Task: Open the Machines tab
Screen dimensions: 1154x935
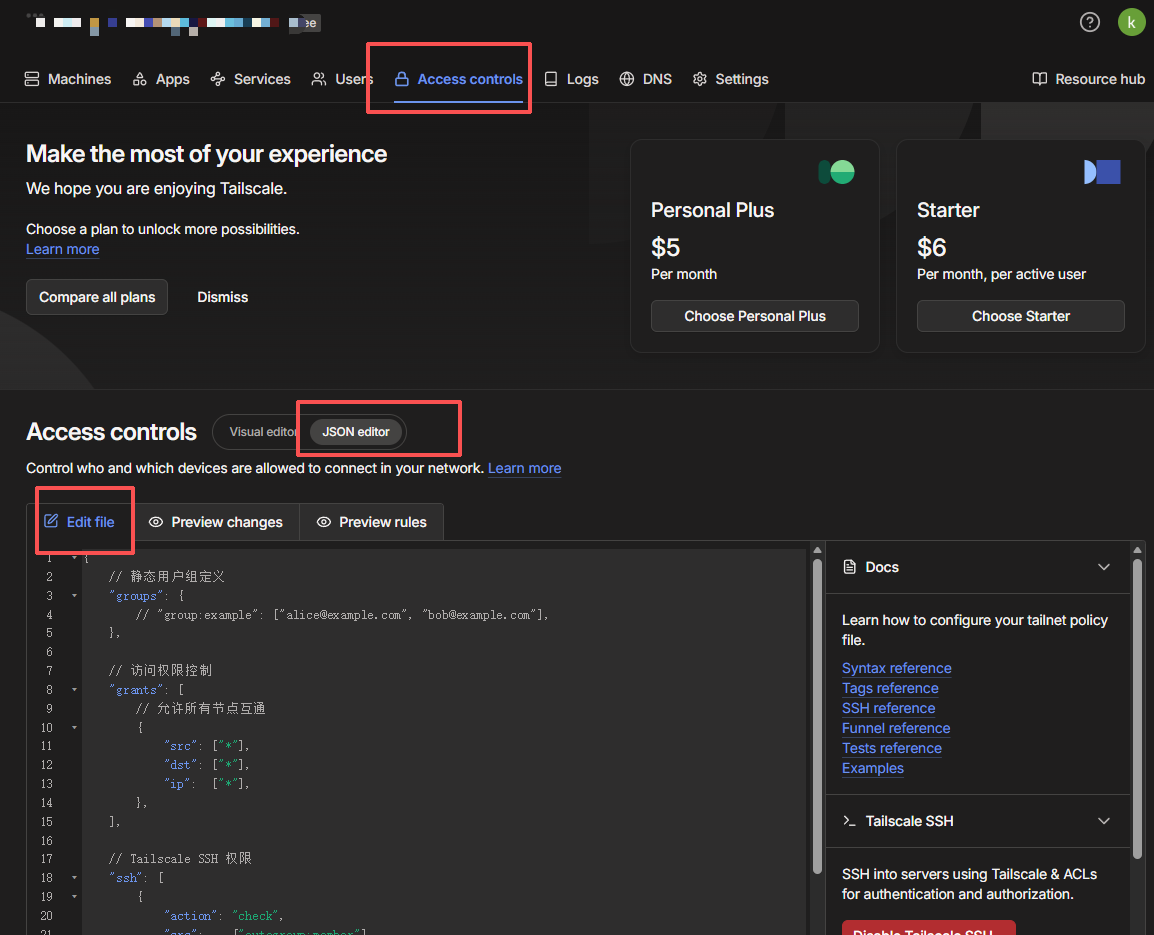Action: coord(68,79)
